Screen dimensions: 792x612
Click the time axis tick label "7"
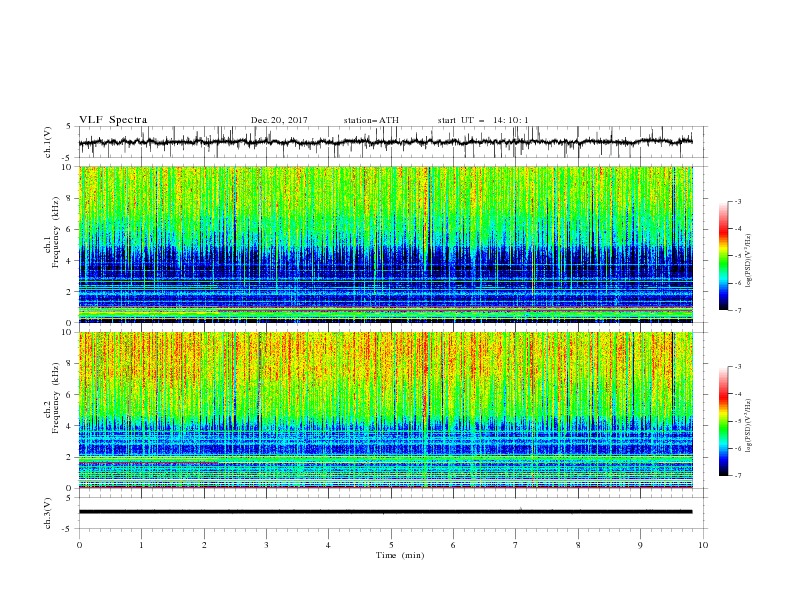point(516,545)
